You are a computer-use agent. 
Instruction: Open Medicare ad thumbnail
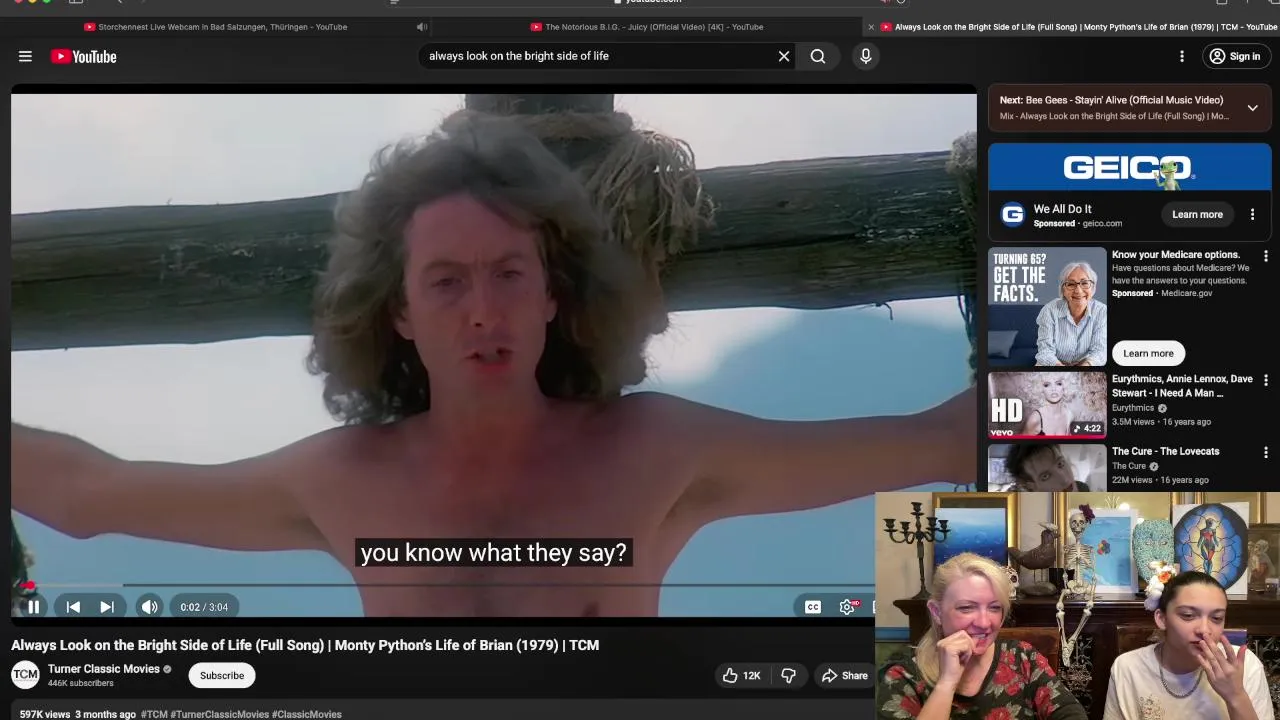(x=1047, y=307)
